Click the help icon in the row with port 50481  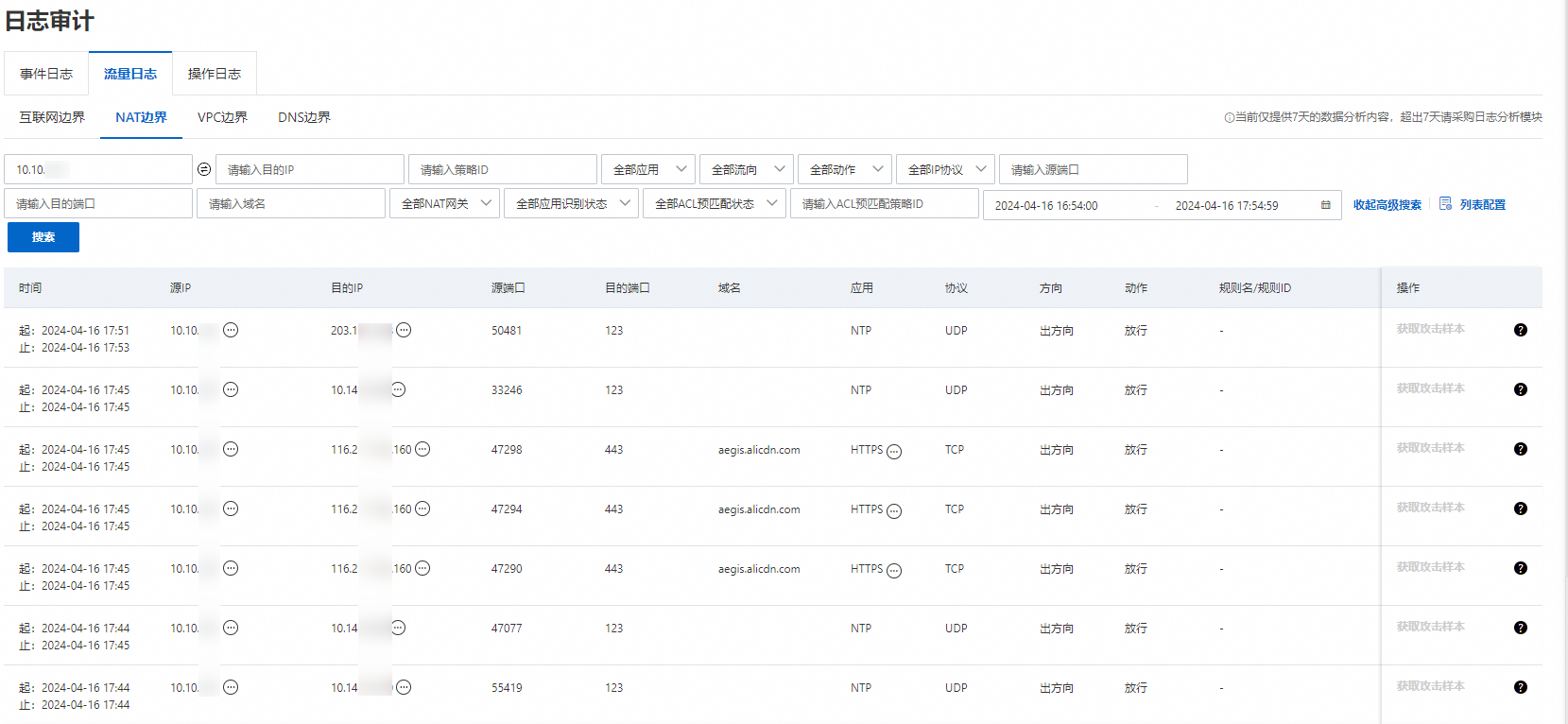[1521, 330]
